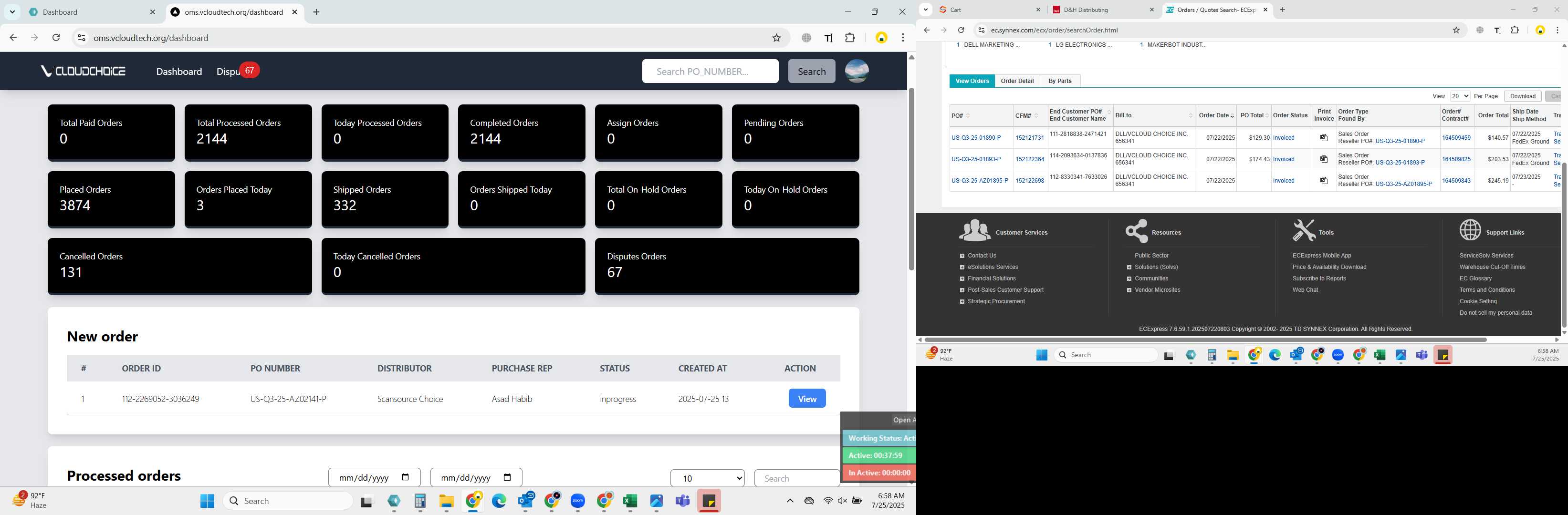The height and width of the screenshot is (515, 1568).
Task: Open Microsoft Edge from the left taskbar
Action: pyautogui.click(x=499, y=501)
